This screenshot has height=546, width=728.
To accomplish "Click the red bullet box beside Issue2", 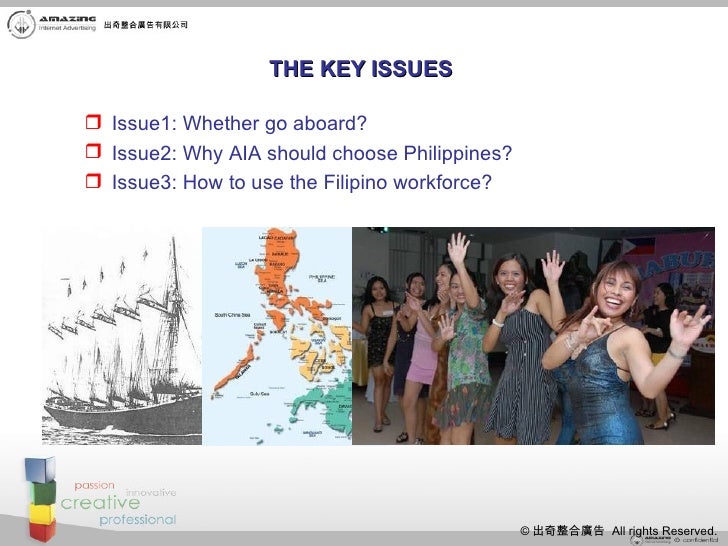I will [93, 151].
